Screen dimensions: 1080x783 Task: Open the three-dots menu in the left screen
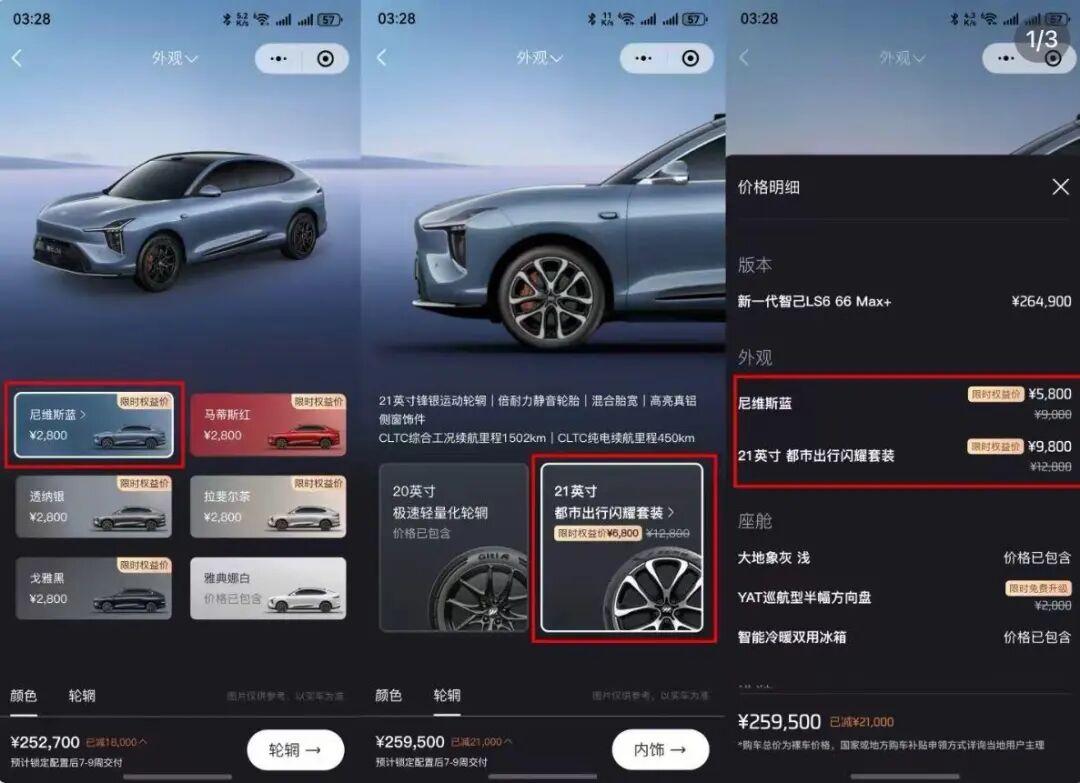tap(278, 59)
